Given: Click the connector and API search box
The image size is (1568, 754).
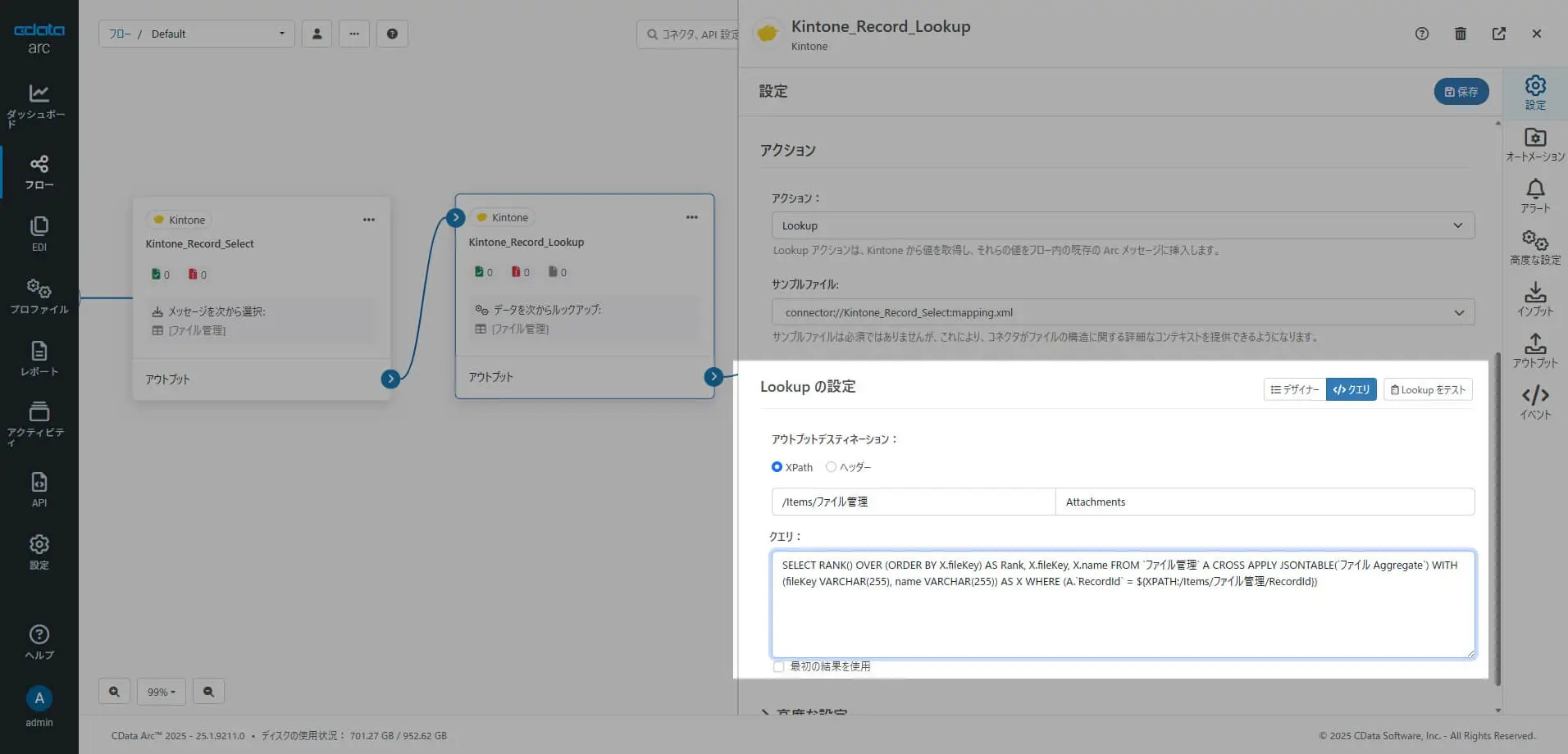Looking at the screenshot, I should pos(688,34).
